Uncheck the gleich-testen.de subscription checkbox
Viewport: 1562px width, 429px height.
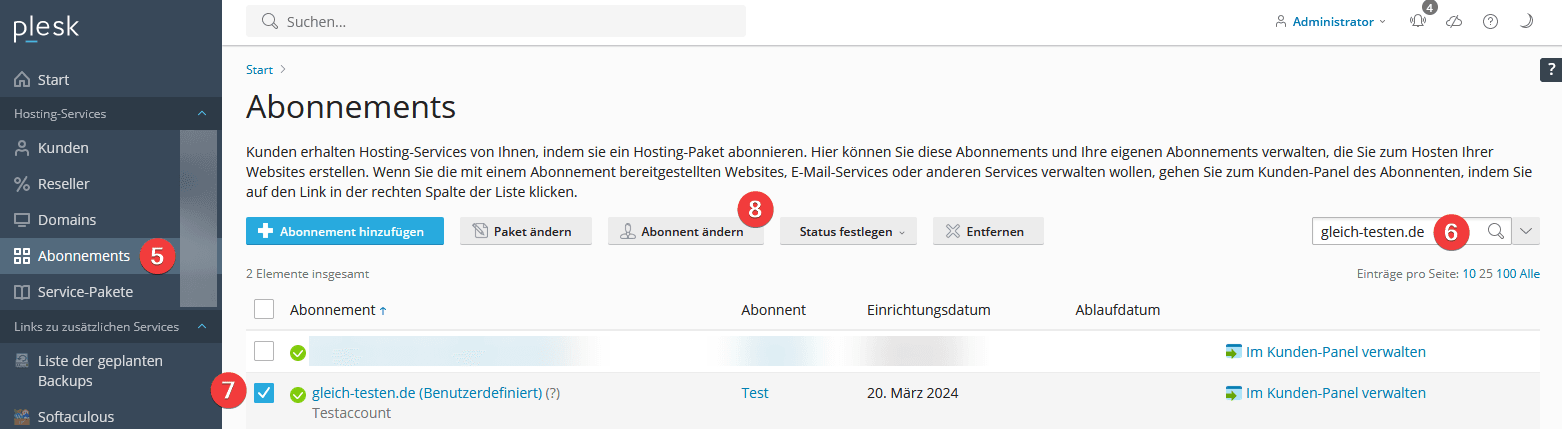point(264,393)
